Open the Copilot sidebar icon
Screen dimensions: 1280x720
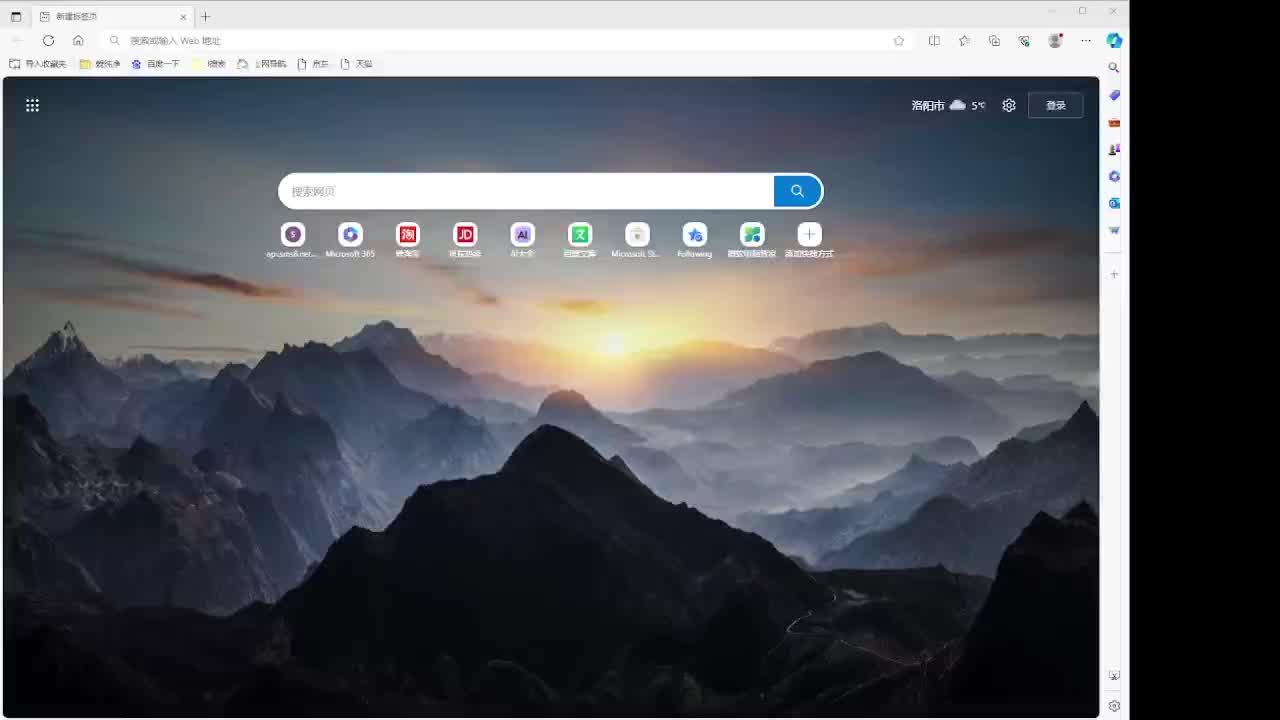1114,41
